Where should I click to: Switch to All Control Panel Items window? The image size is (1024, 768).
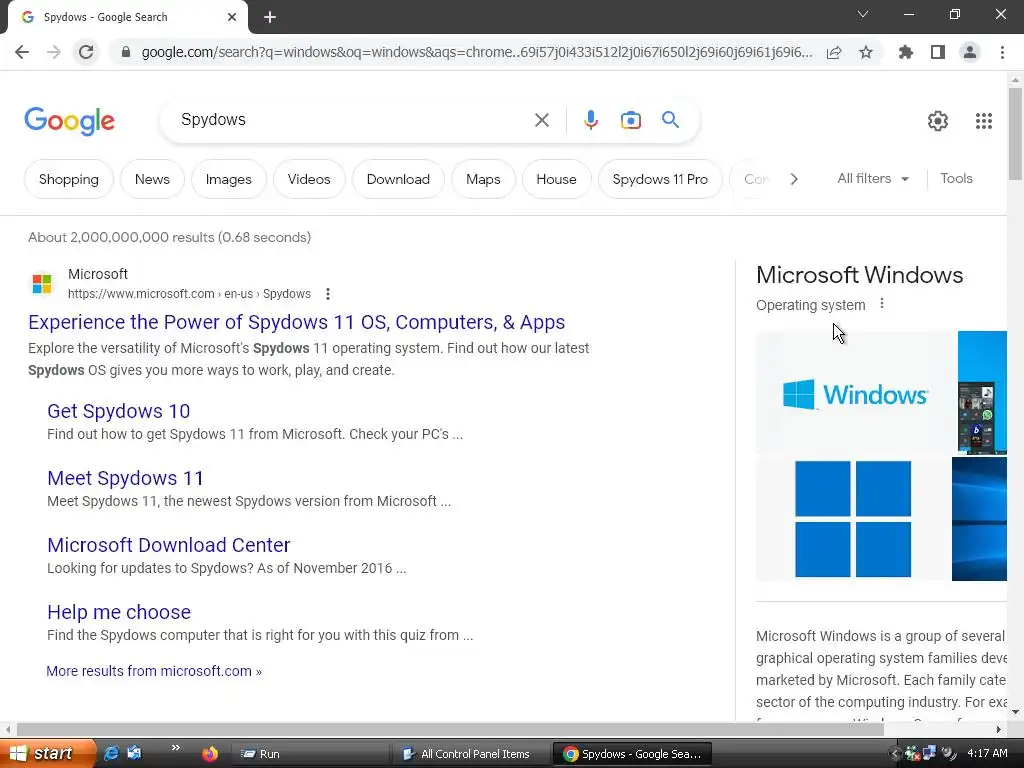click(472, 754)
